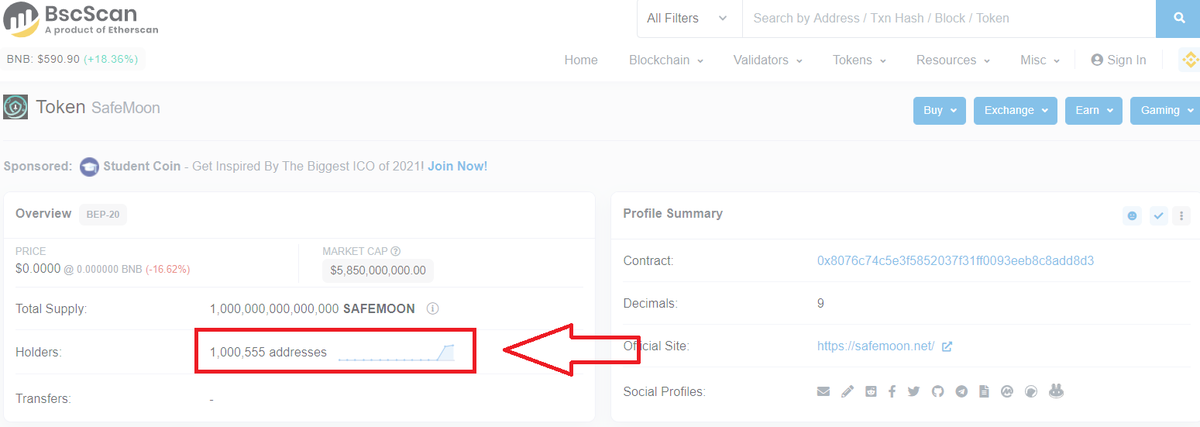This screenshot has width=1200, height=427.
Task: Click the whitepaper document icon
Action: pos(984,391)
